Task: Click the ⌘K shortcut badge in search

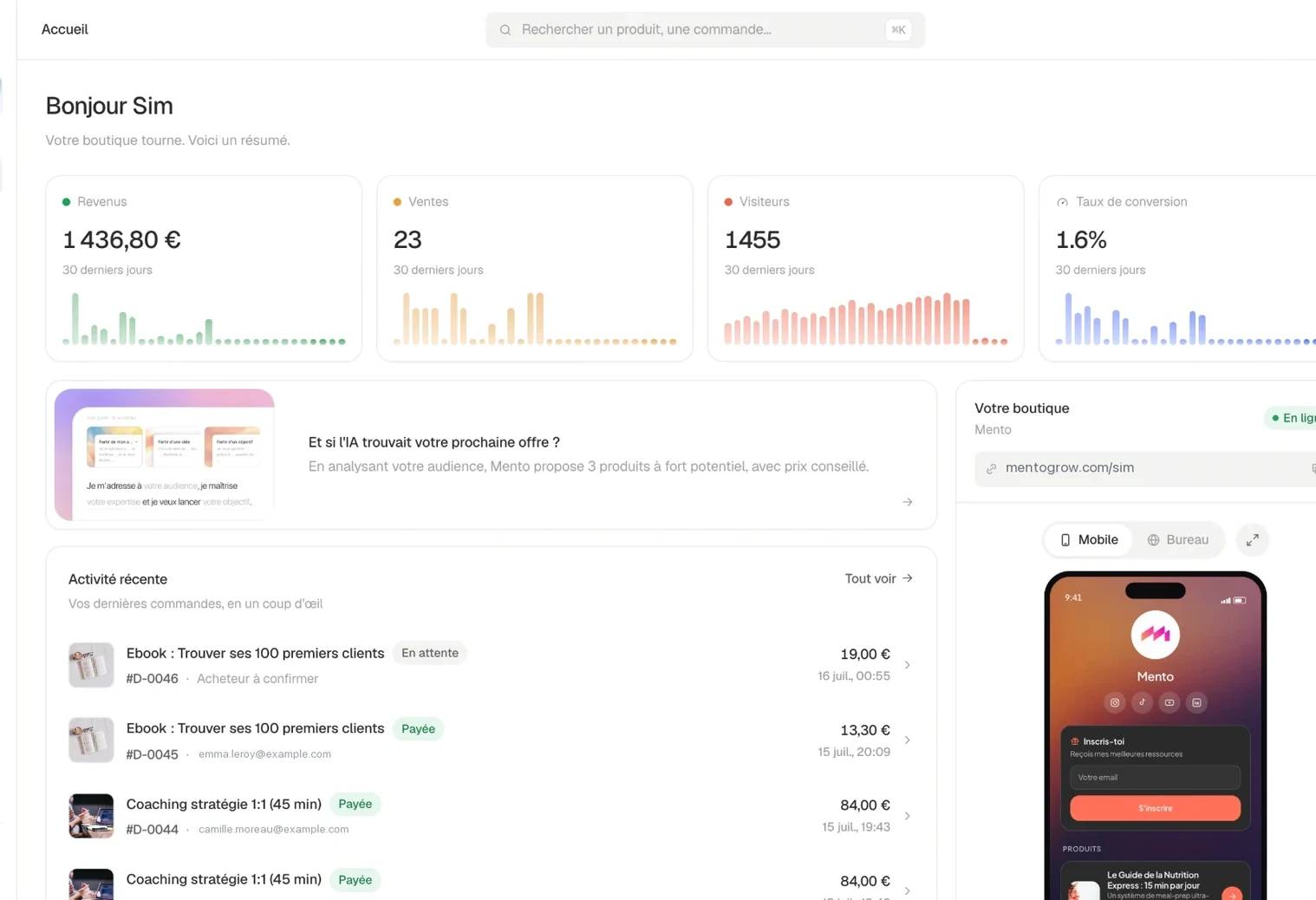Action: 898,30
